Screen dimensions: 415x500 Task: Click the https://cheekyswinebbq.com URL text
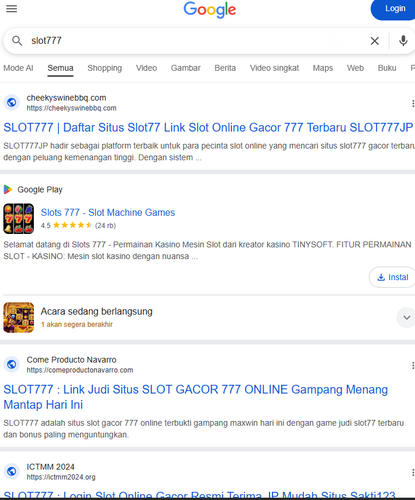[71, 108]
